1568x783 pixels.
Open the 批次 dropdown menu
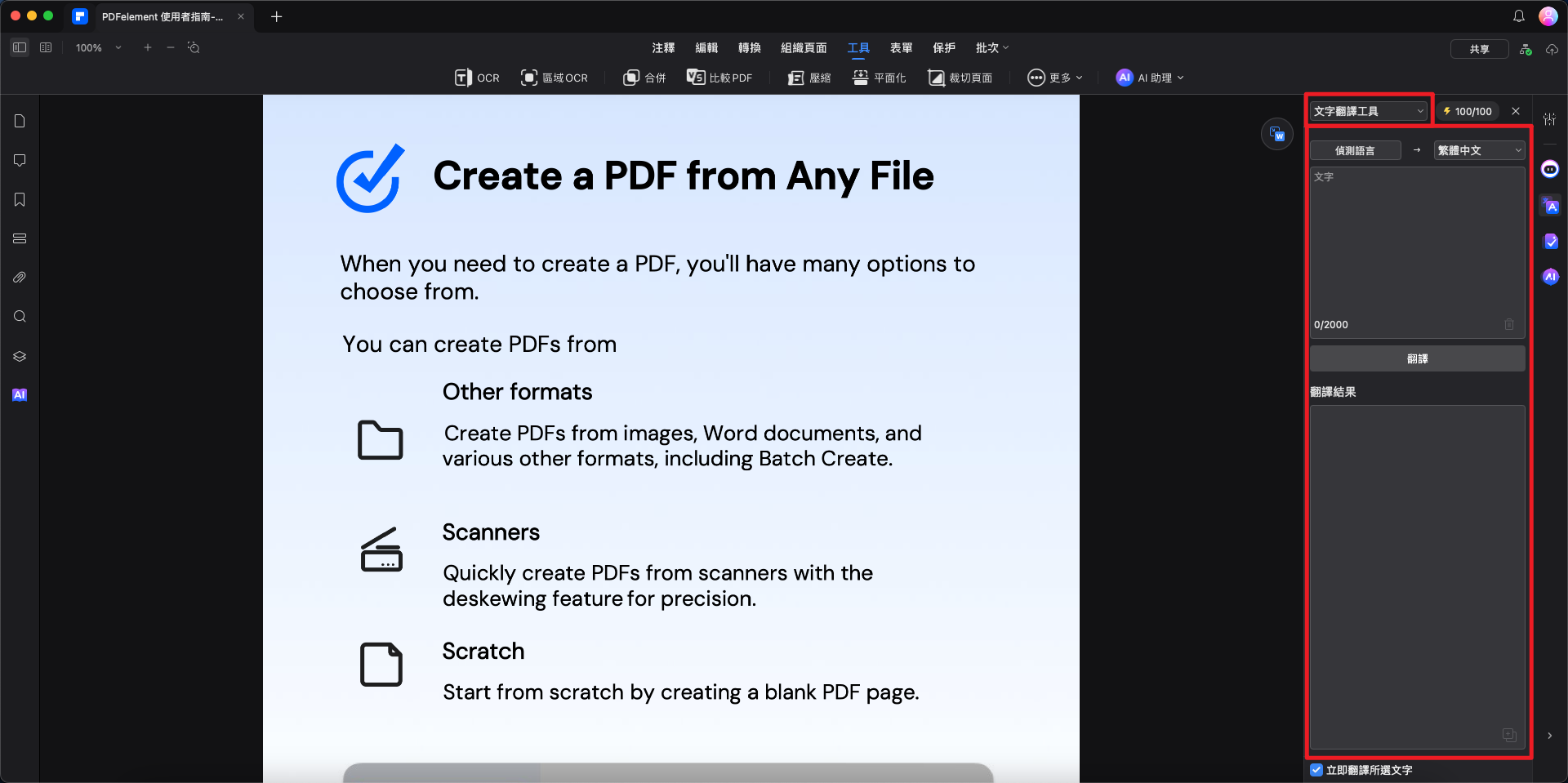click(x=992, y=48)
